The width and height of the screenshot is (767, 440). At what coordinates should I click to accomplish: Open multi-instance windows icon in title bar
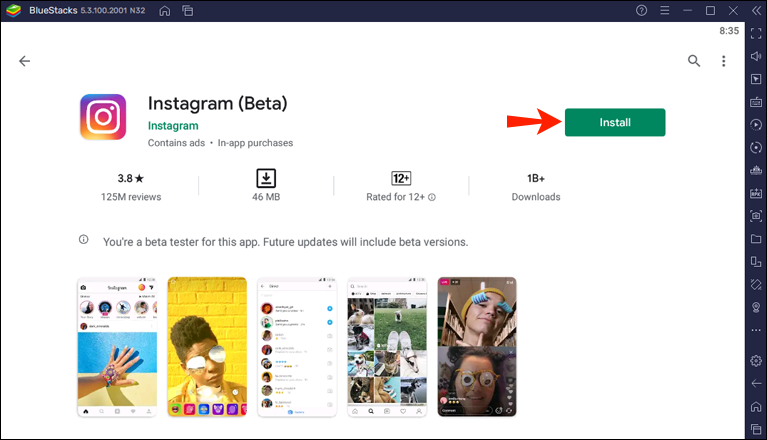(188, 11)
